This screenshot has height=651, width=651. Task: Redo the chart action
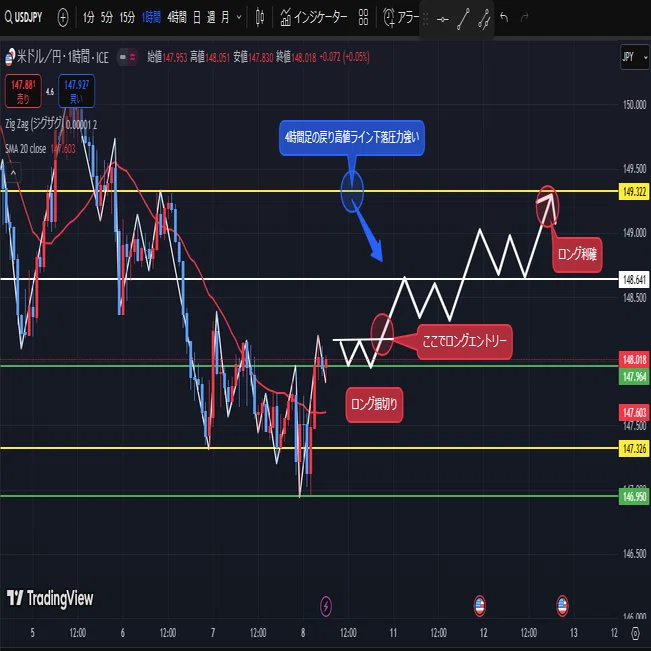coord(525,17)
